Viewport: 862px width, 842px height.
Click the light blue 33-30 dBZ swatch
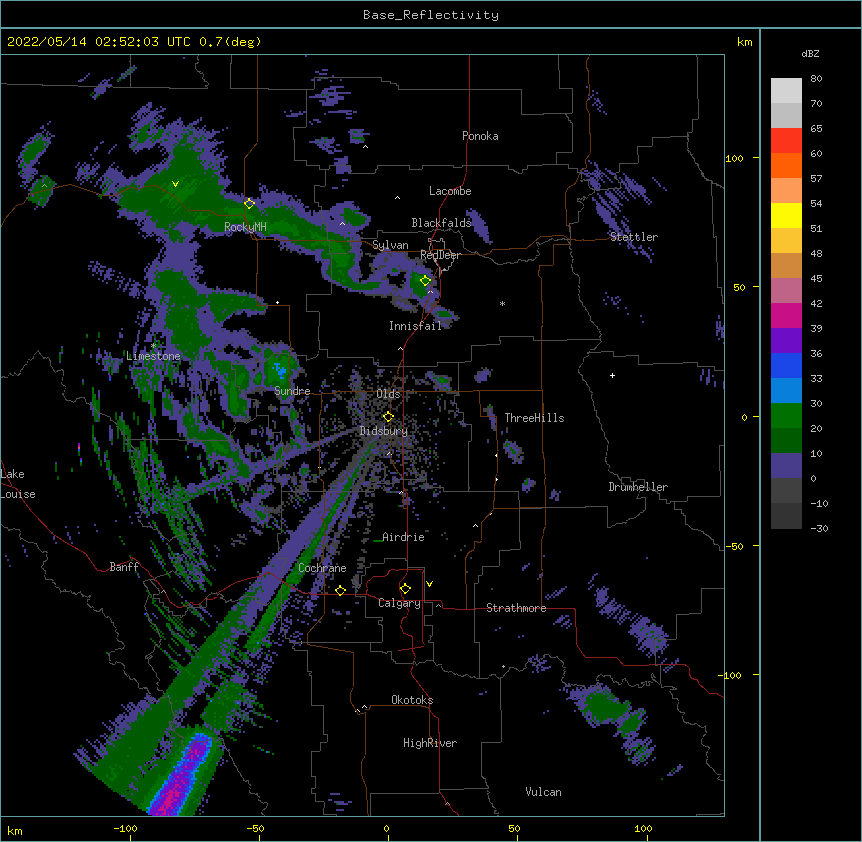(x=786, y=391)
